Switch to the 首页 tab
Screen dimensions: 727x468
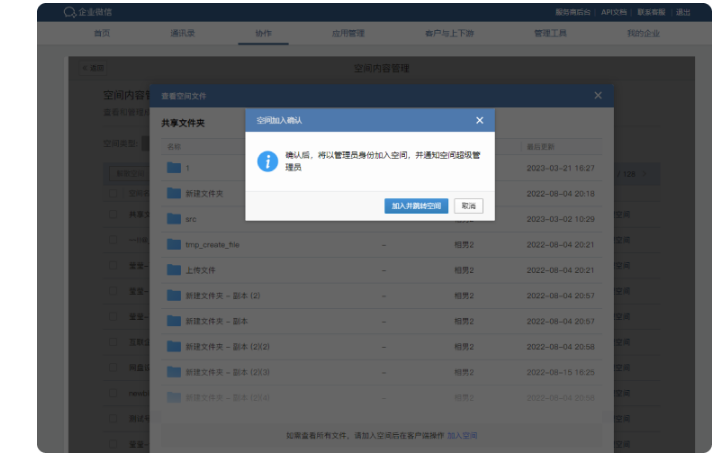(102, 33)
